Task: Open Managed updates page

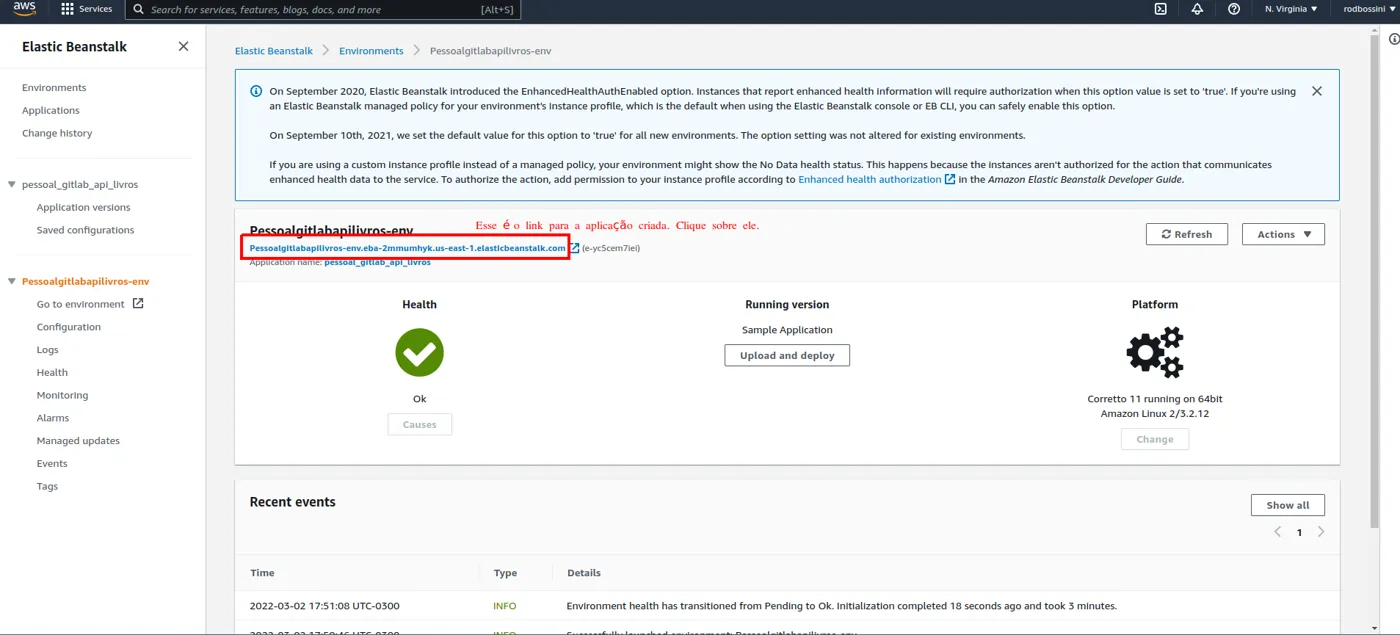Action: click(x=78, y=441)
